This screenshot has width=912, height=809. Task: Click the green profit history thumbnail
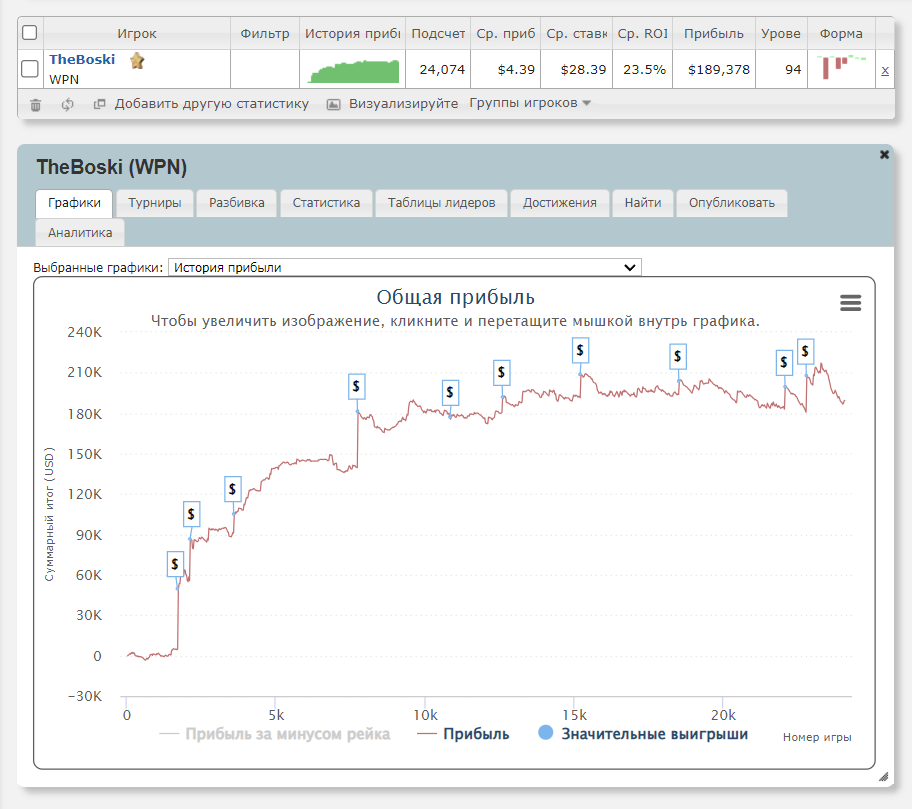click(354, 70)
